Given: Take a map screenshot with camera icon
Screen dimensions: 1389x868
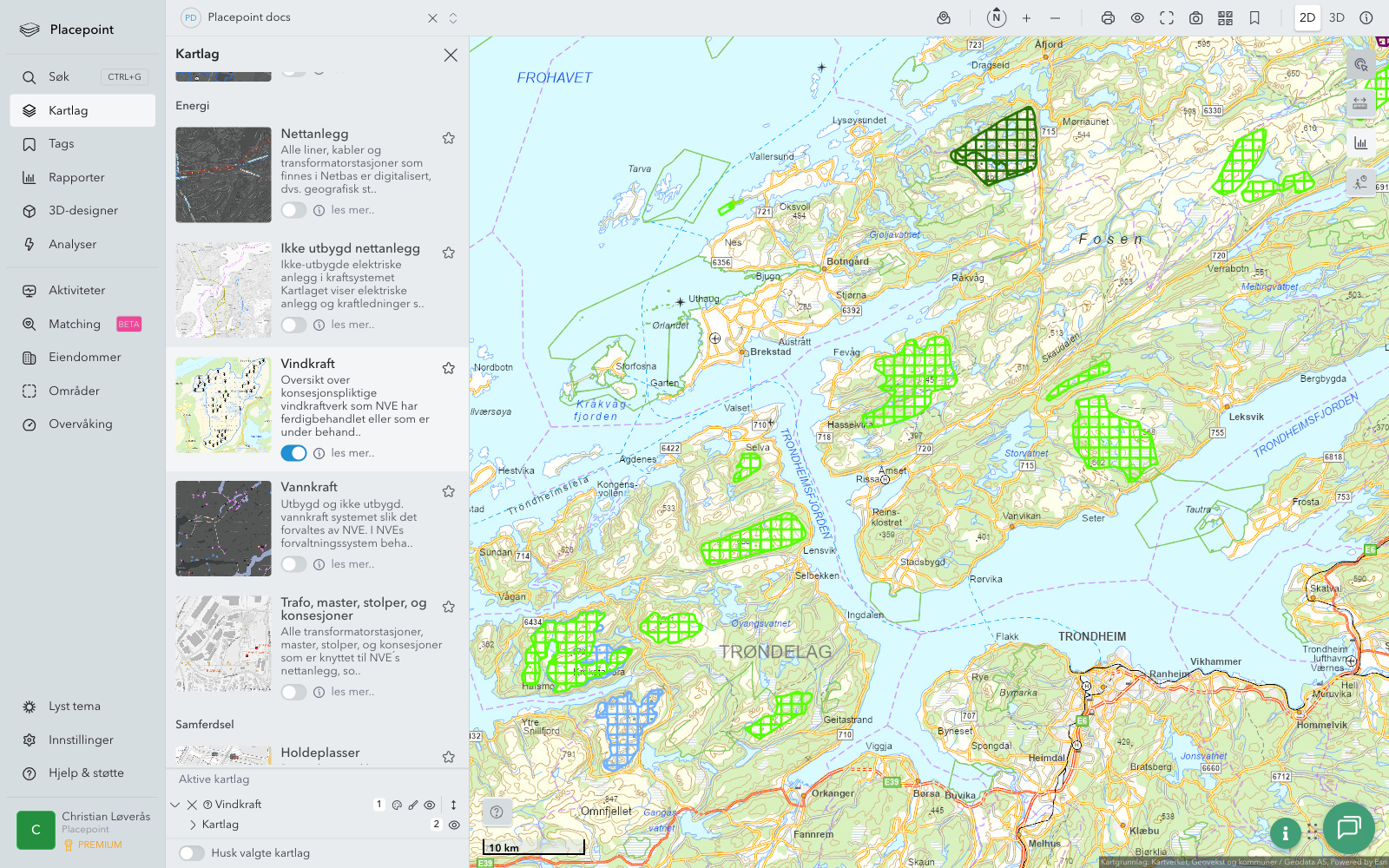Looking at the screenshot, I should pos(1195,18).
